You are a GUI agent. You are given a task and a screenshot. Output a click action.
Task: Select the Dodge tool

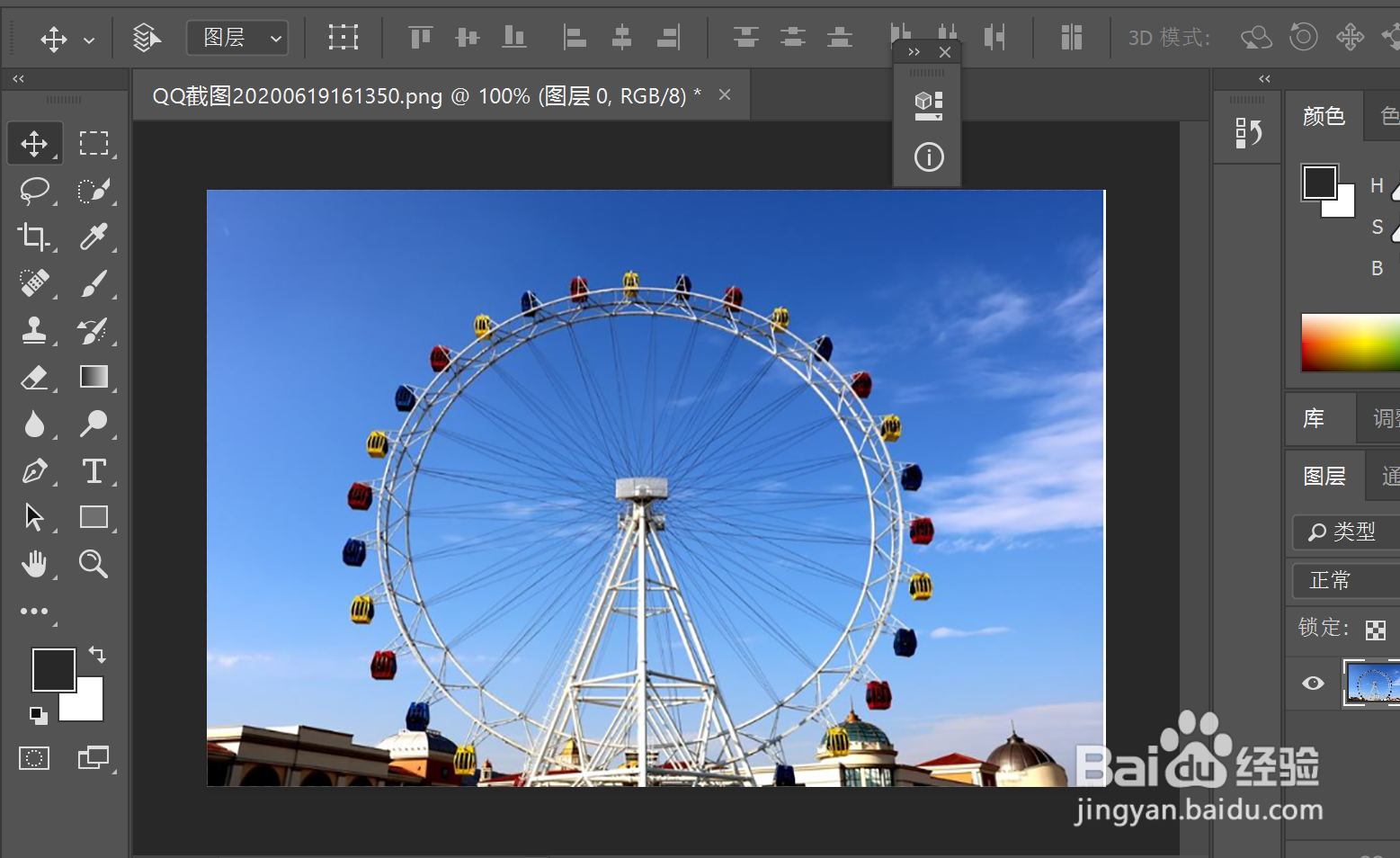(94, 425)
